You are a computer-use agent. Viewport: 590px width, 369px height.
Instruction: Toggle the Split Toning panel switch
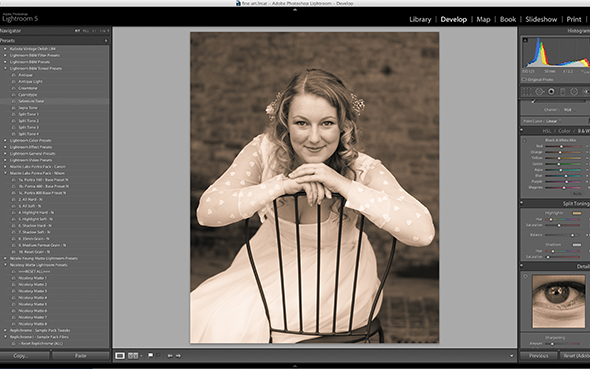[x=522, y=203]
